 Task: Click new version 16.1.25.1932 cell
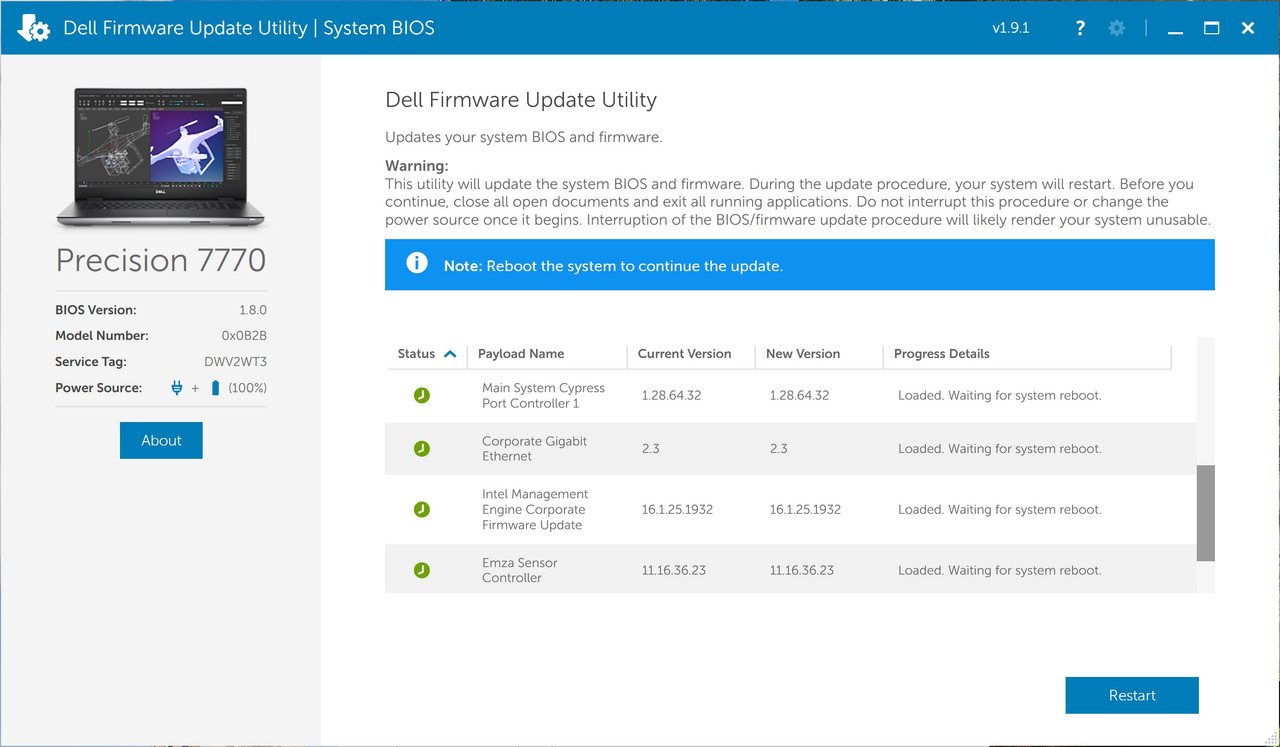coord(805,510)
